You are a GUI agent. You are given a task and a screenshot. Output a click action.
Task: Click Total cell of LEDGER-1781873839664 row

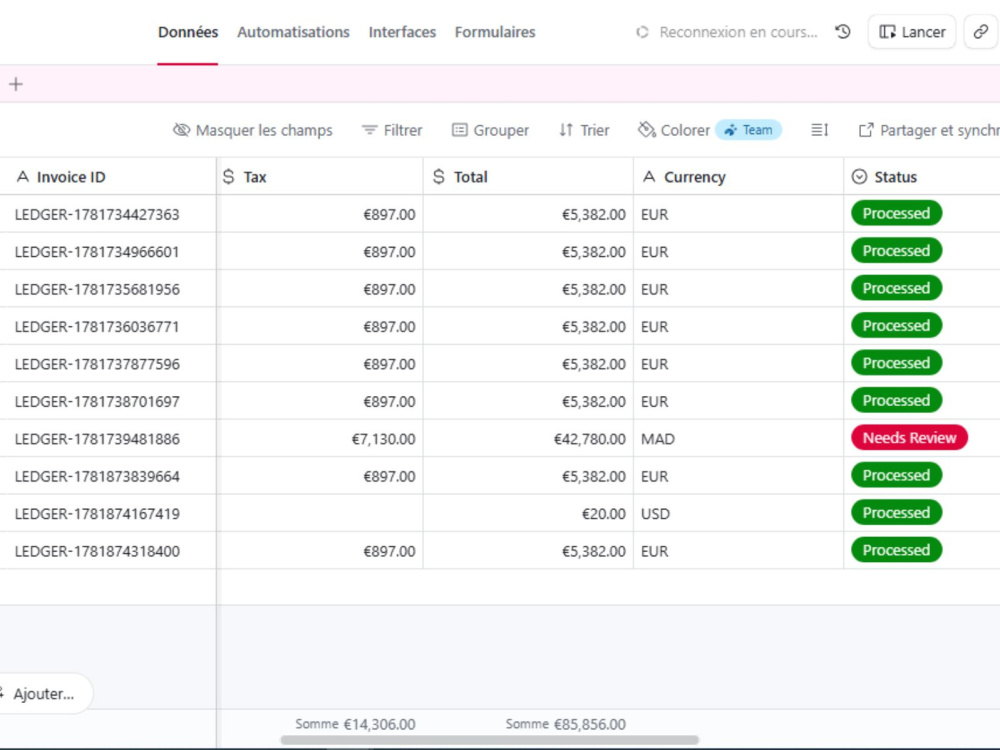(528, 476)
